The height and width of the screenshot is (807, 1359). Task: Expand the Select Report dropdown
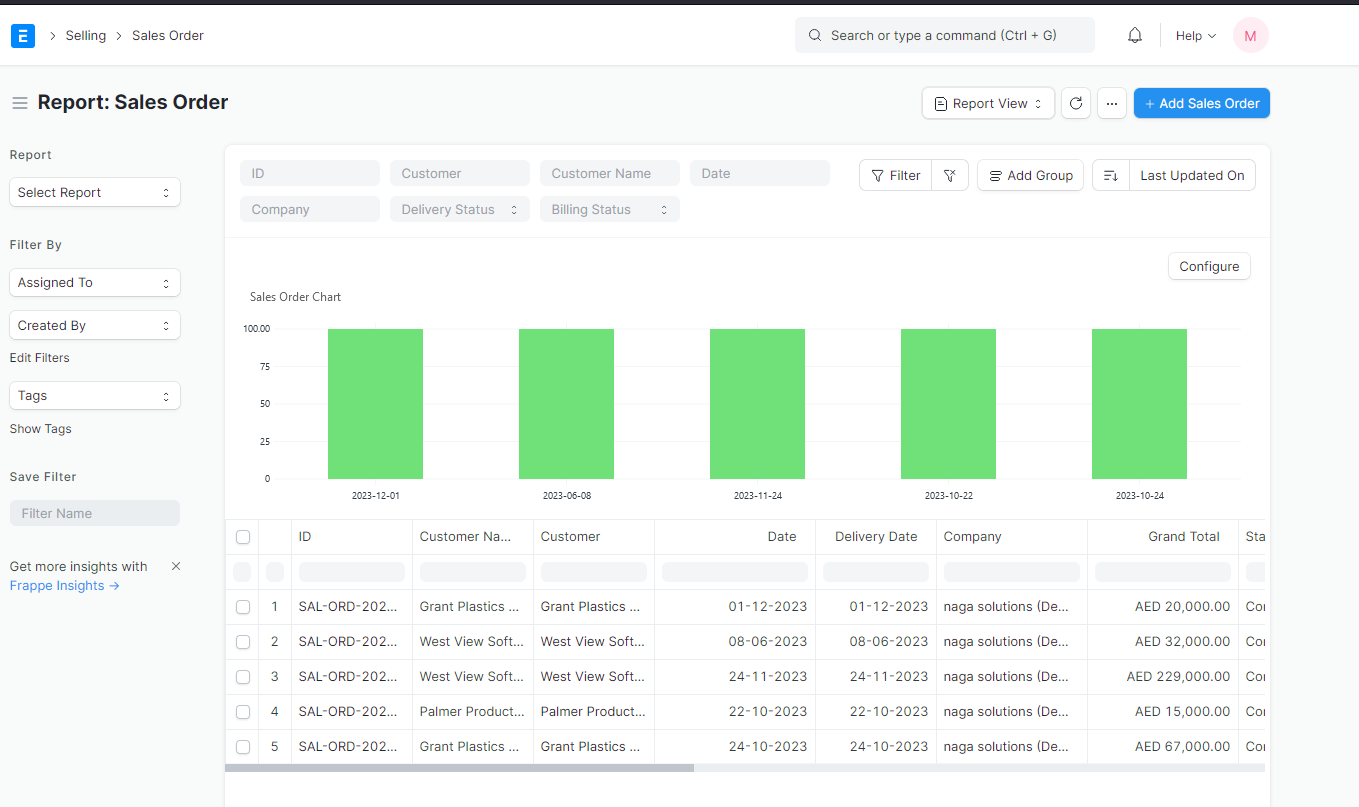[94, 192]
